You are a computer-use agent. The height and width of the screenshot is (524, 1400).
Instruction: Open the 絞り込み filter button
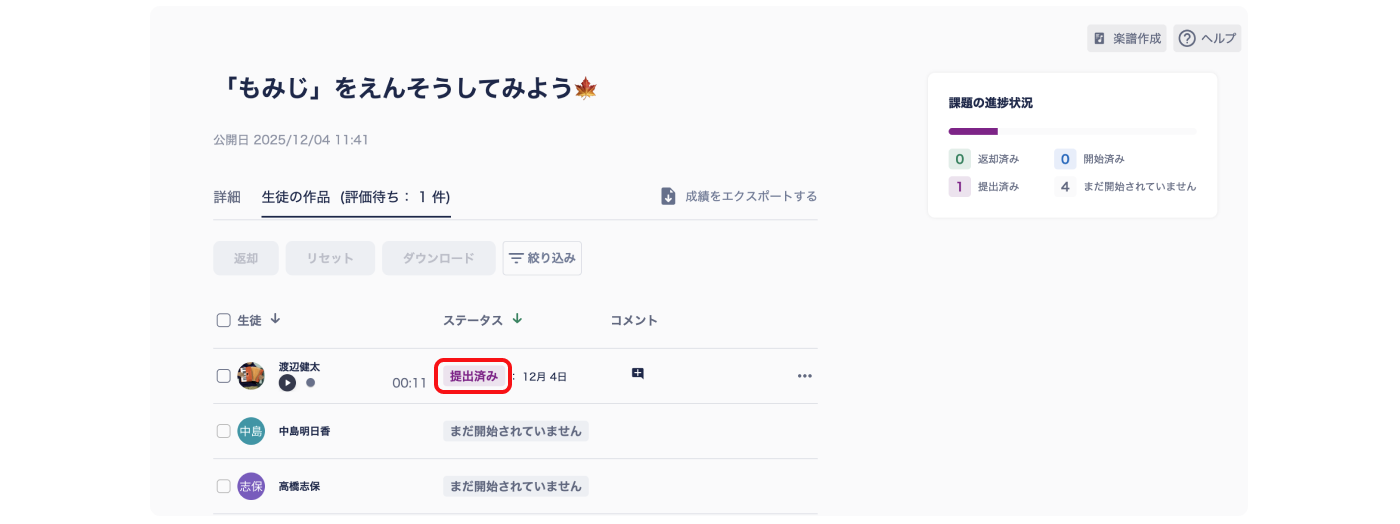[x=542, y=258]
